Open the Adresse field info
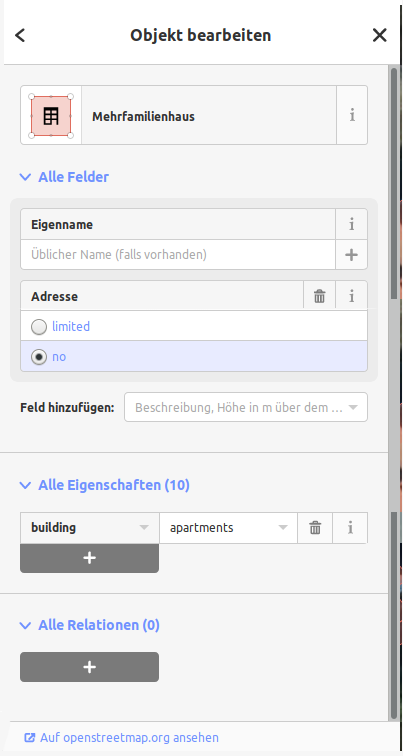The height and width of the screenshot is (756, 403). coord(351,296)
